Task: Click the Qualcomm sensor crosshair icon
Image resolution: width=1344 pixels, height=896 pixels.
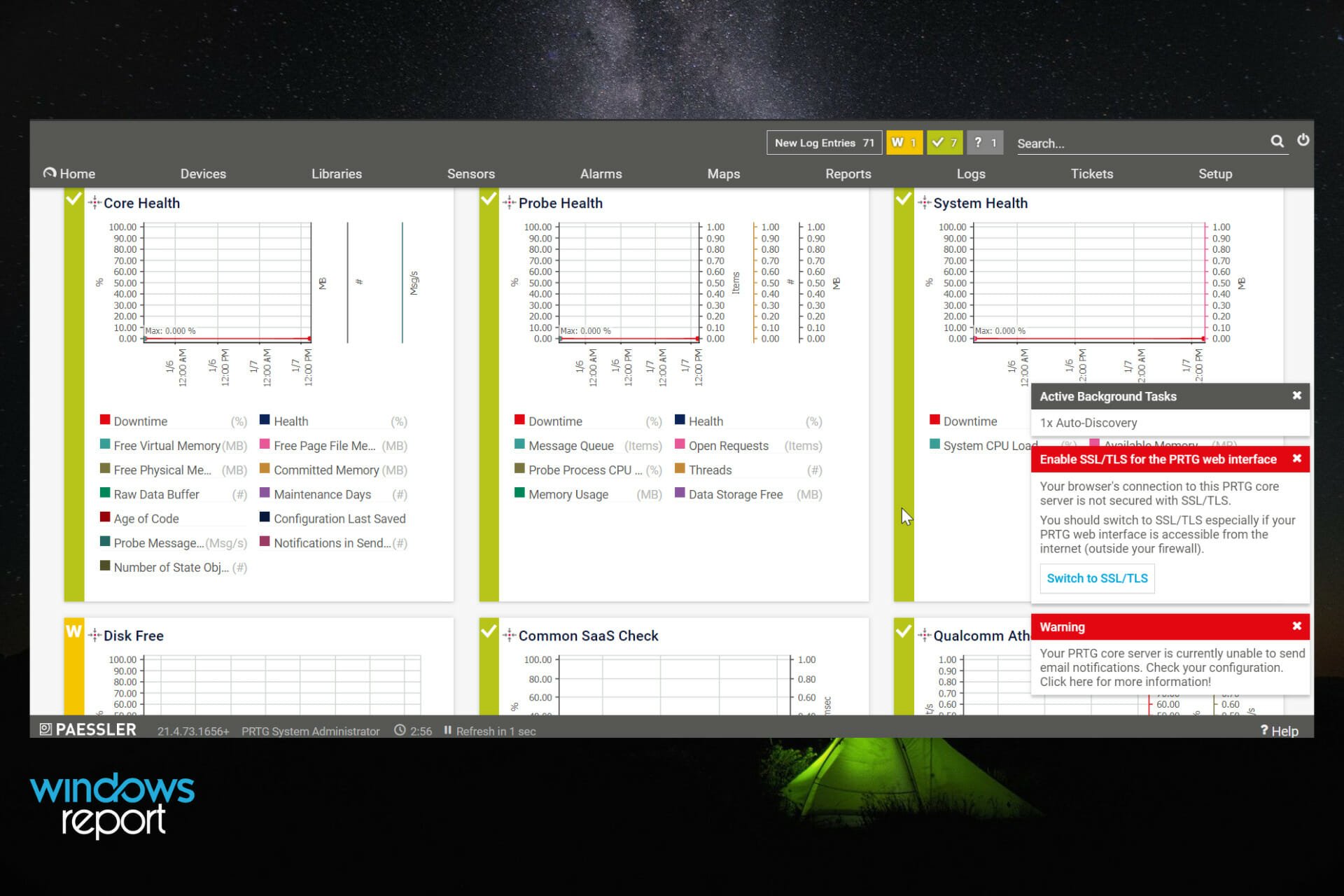Action: (924, 636)
